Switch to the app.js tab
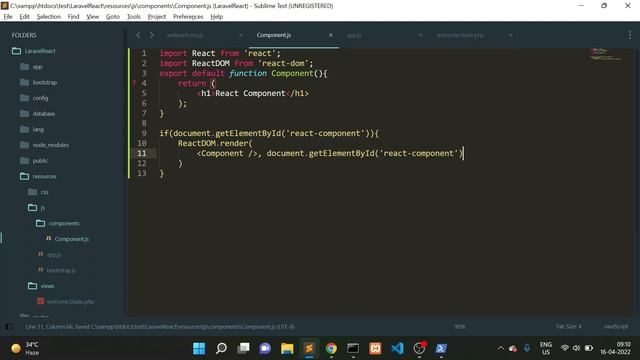The width and height of the screenshot is (640, 360). pos(354,36)
